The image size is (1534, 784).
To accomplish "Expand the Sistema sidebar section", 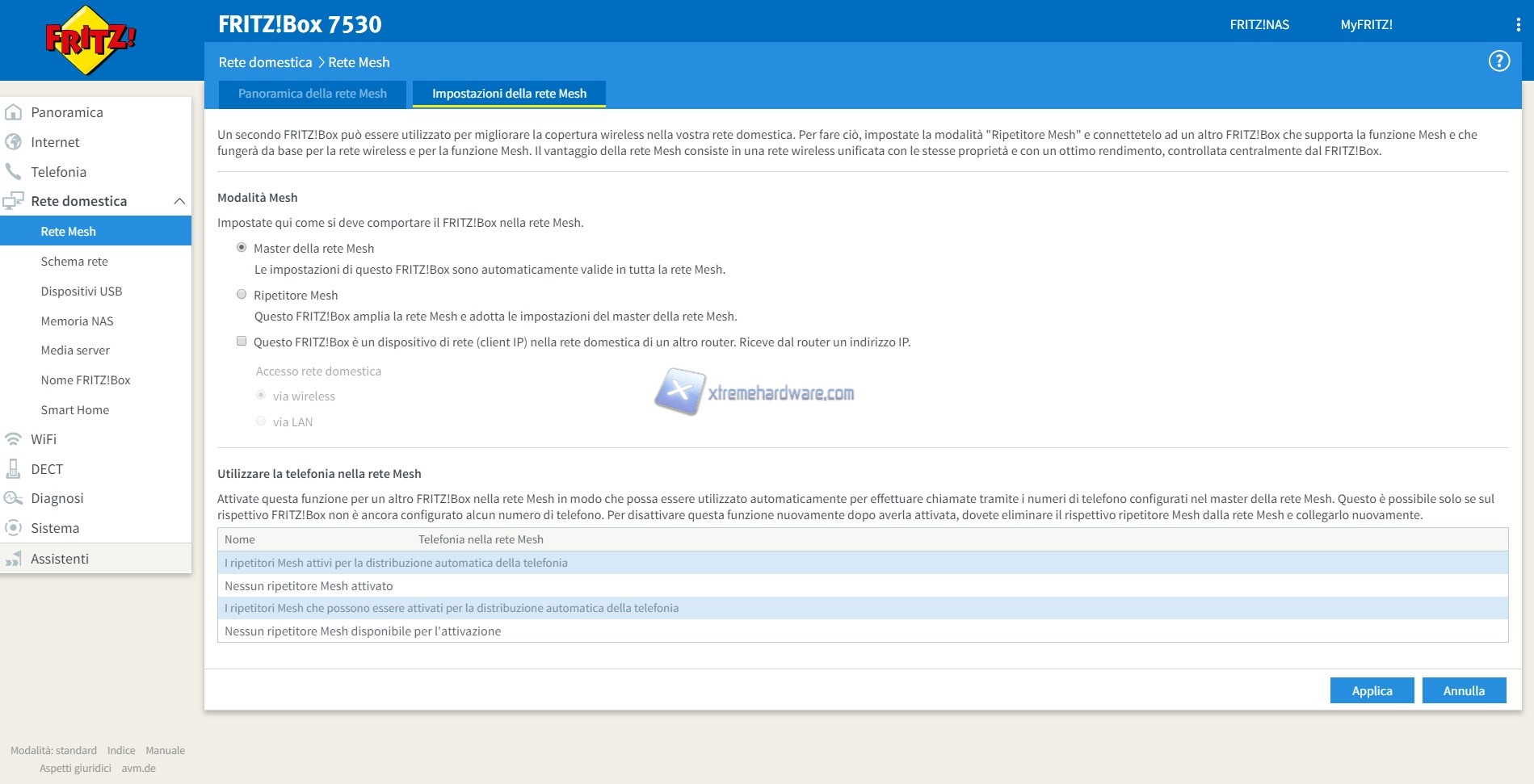I will (55, 528).
